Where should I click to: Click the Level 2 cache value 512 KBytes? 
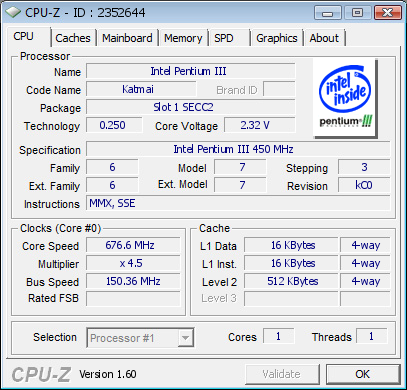click(x=291, y=281)
